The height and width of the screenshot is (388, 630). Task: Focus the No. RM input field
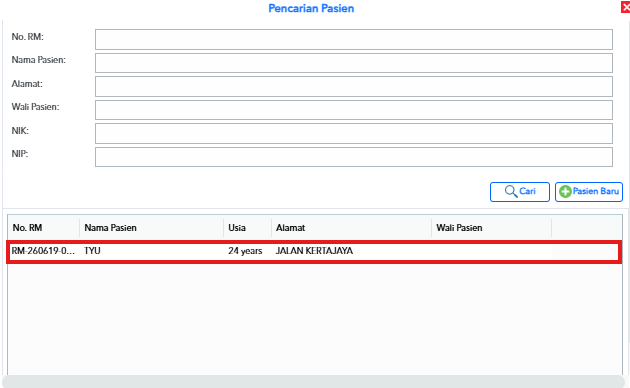point(354,39)
